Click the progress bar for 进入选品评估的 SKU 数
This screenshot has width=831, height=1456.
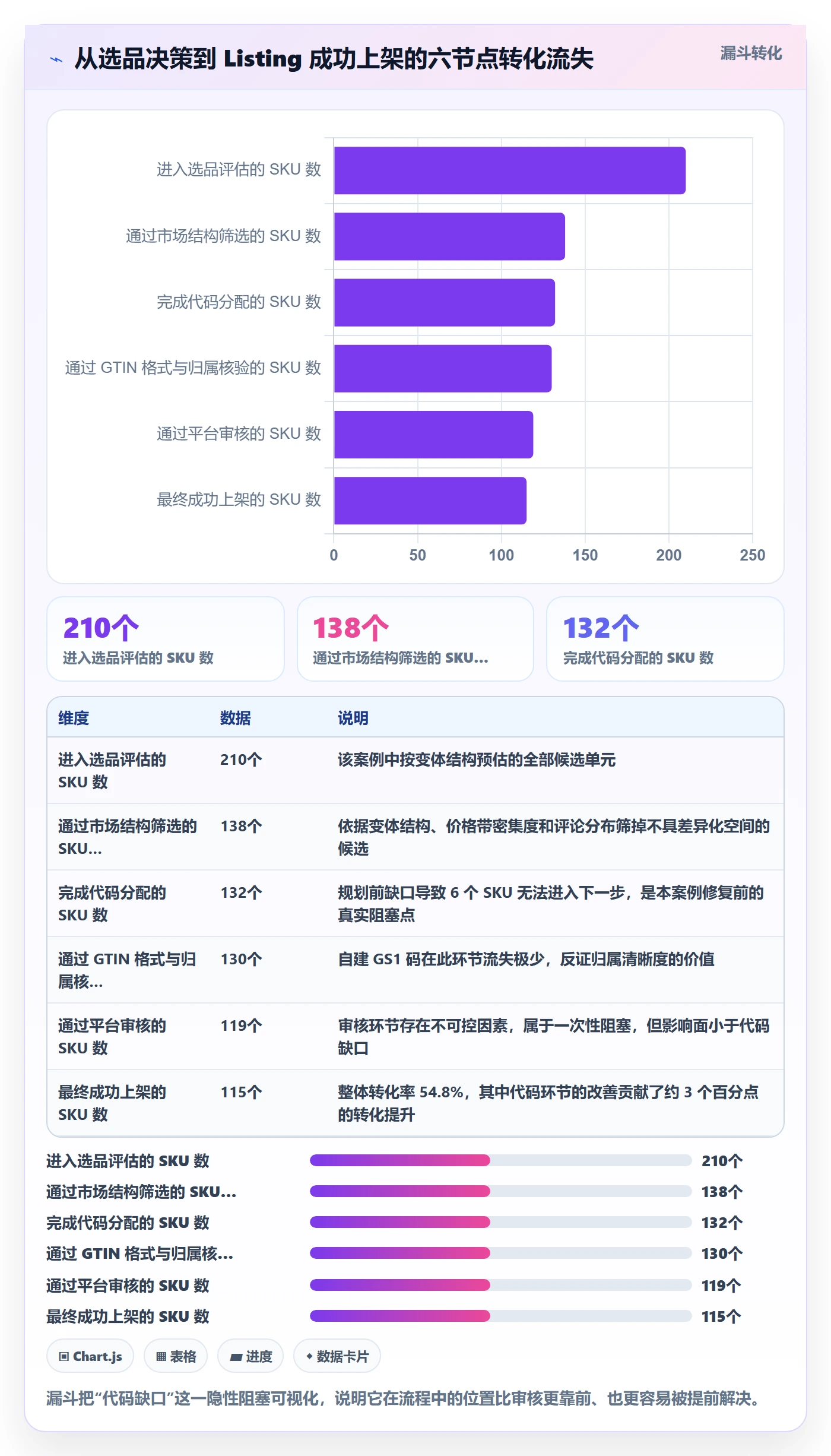pos(501,1160)
